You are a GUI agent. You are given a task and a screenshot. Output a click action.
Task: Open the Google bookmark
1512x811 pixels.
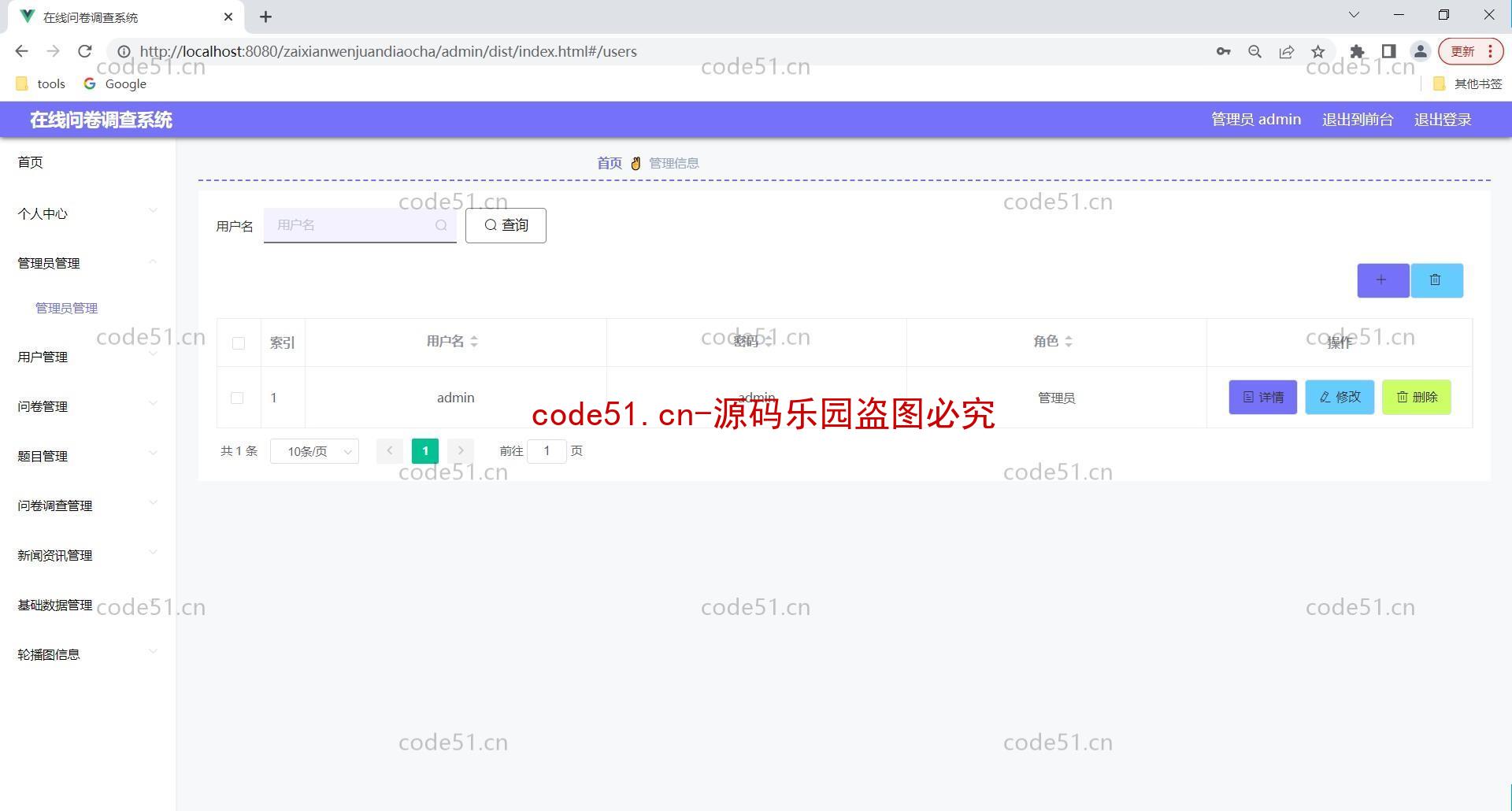pos(116,83)
